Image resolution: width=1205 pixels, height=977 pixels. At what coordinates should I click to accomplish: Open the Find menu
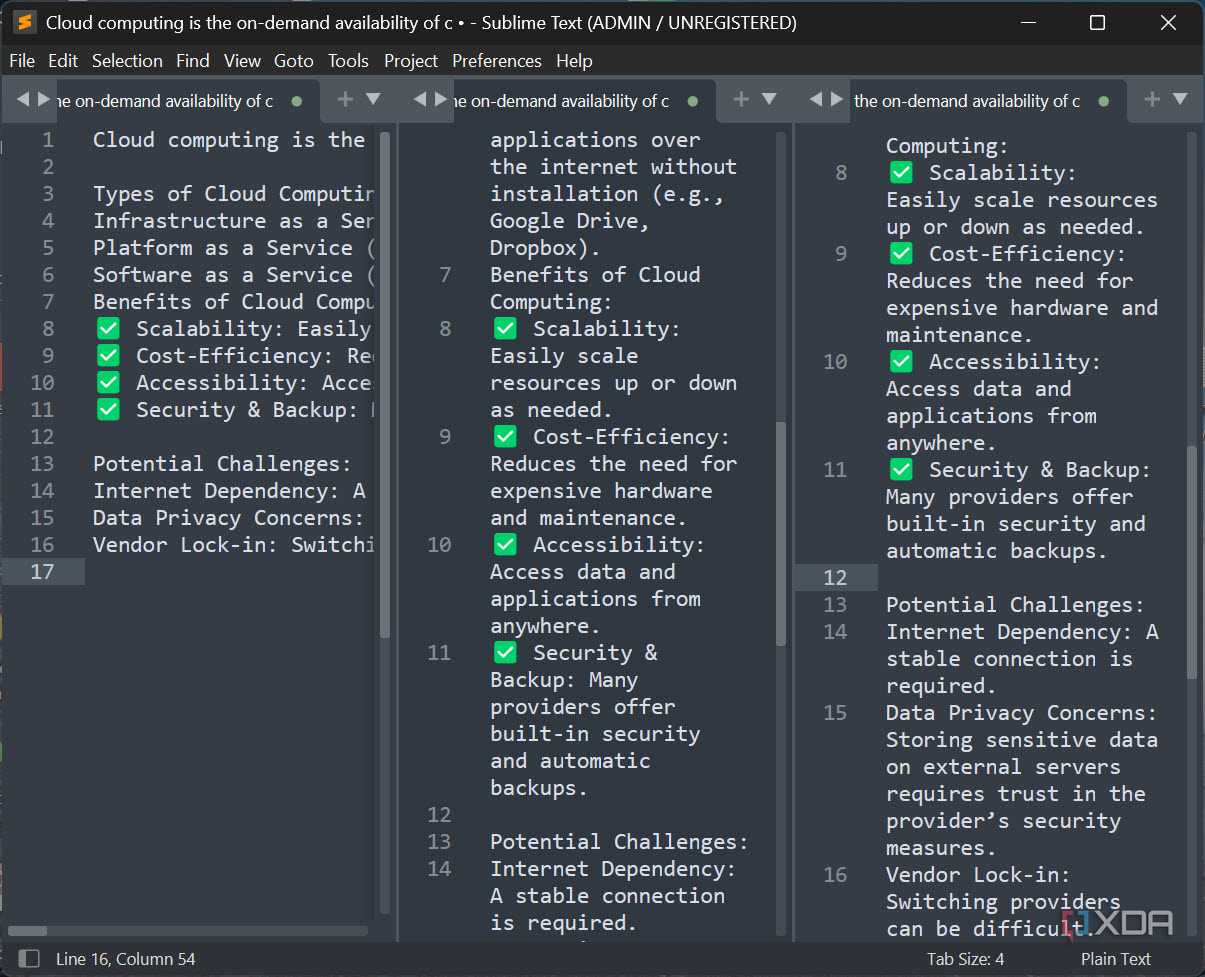pyautogui.click(x=193, y=61)
